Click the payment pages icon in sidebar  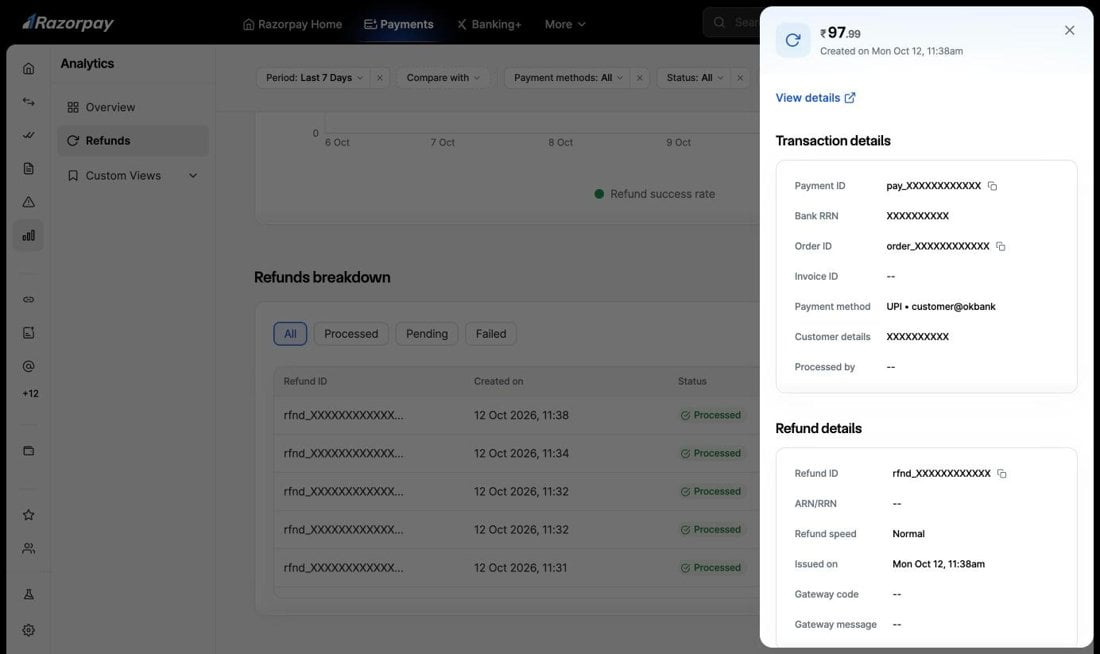[x=28, y=333]
